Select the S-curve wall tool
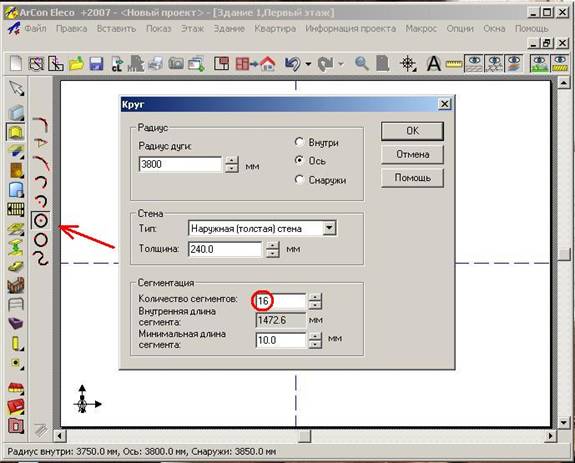The width and height of the screenshot is (575, 463). [40, 258]
